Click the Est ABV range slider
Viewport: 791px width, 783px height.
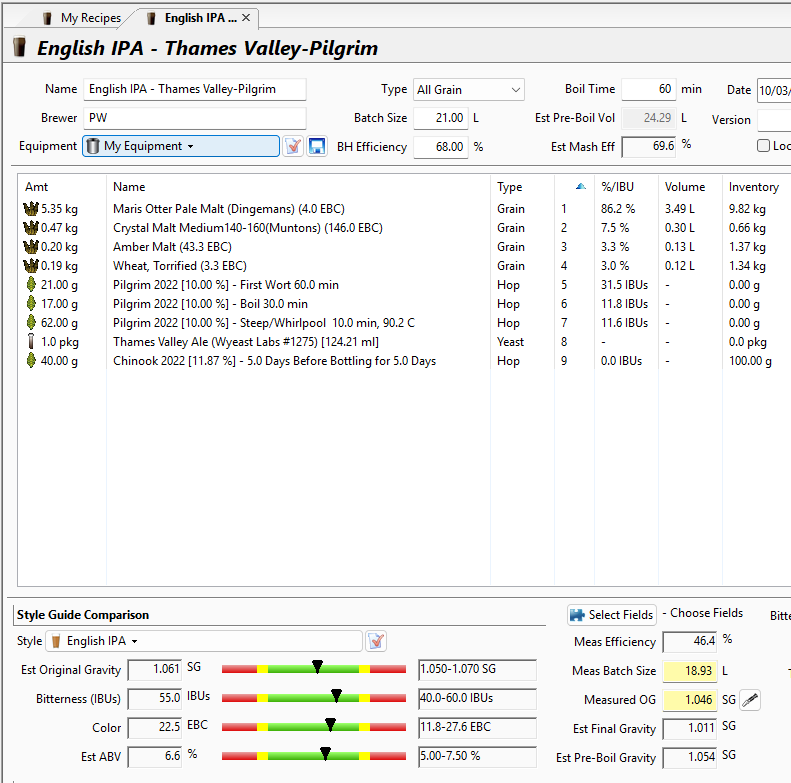coord(314,756)
